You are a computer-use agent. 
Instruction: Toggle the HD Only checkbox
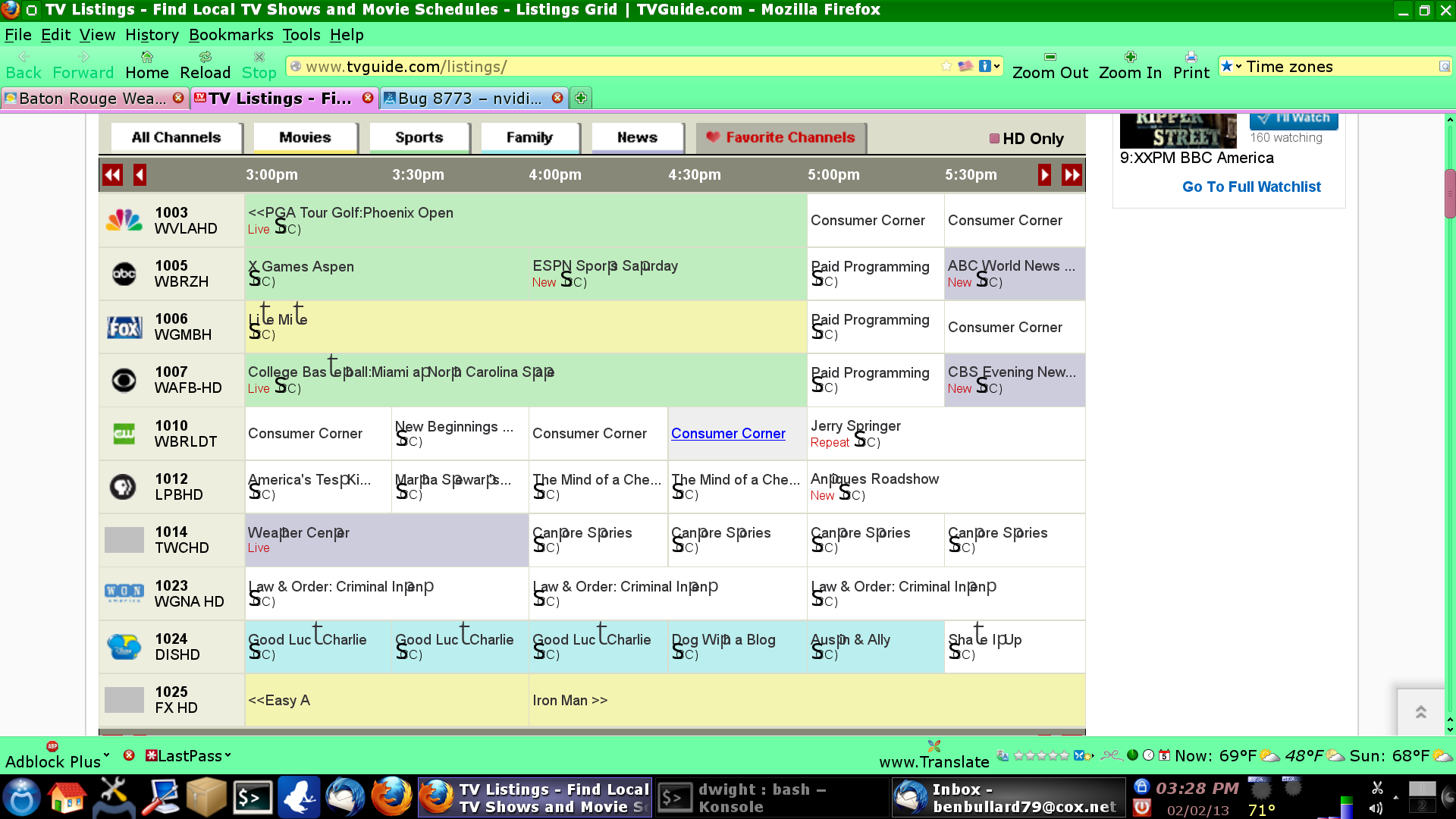(x=994, y=138)
